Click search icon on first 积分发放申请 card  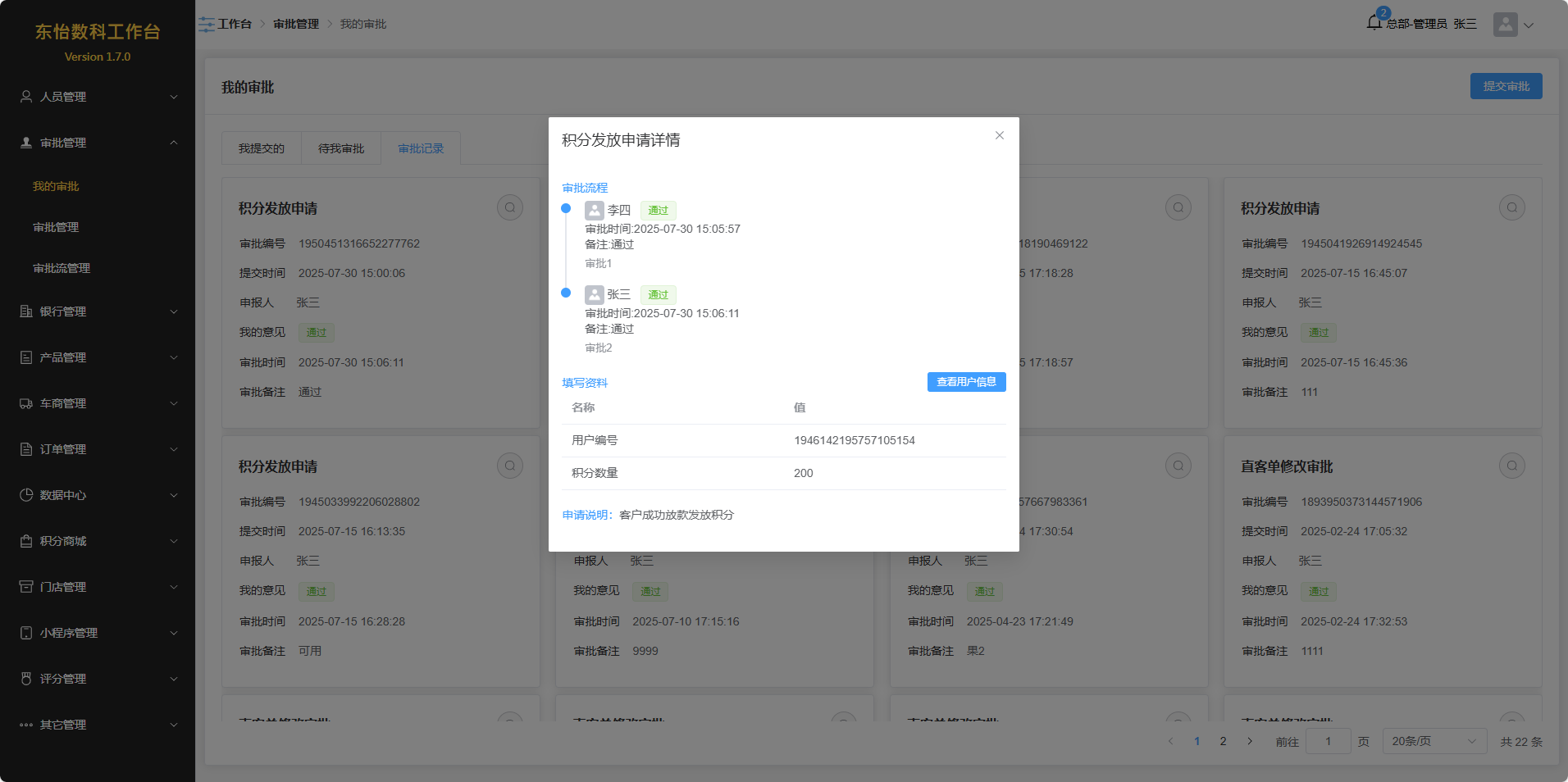[x=509, y=207]
